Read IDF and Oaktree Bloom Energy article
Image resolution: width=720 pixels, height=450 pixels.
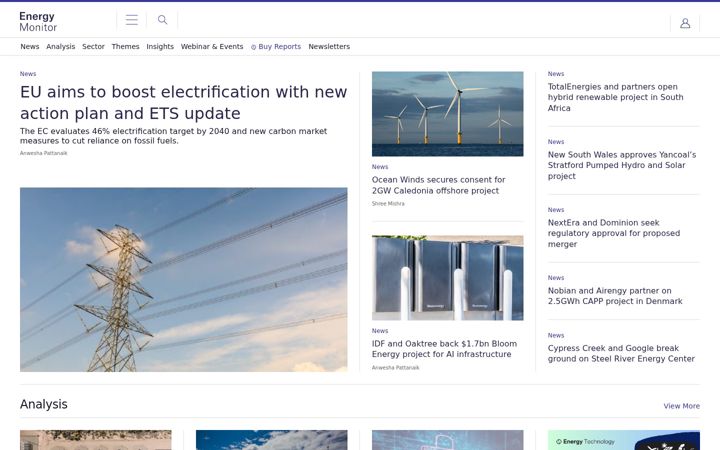tap(444, 349)
